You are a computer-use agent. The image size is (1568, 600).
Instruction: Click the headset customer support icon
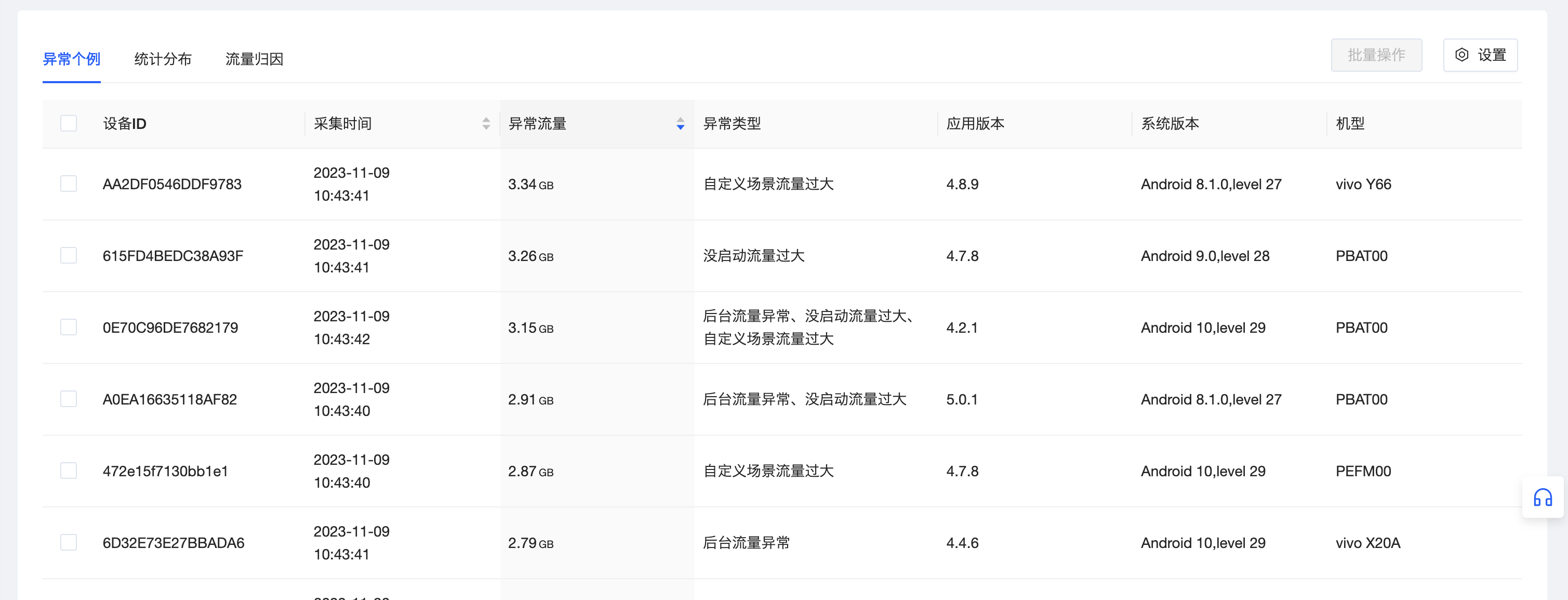coord(1542,498)
